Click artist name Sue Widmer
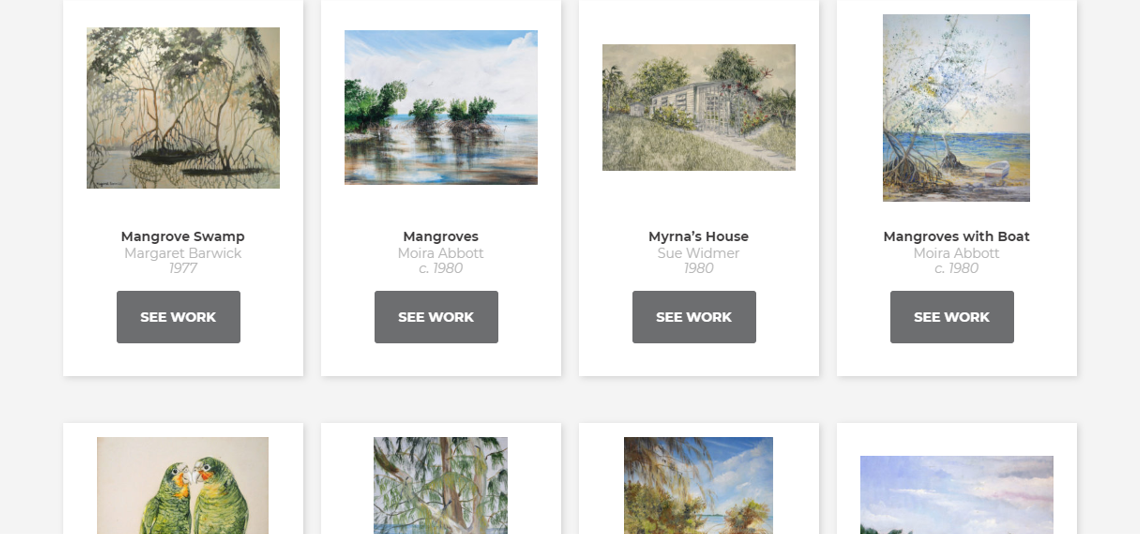Image resolution: width=1140 pixels, height=534 pixels. coord(699,253)
